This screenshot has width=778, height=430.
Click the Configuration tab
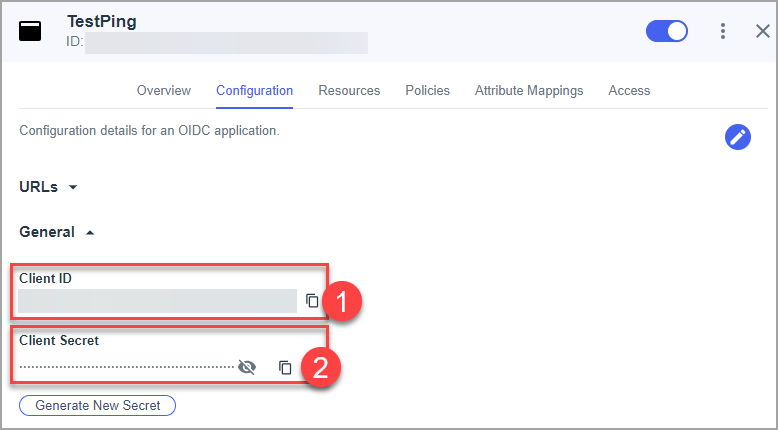pos(255,91)
